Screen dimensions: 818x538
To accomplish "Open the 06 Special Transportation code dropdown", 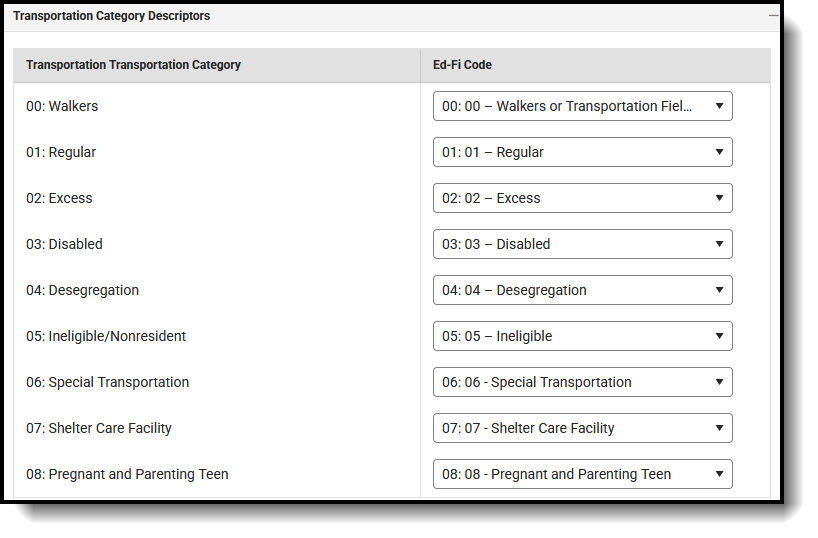I will (583, 382).
